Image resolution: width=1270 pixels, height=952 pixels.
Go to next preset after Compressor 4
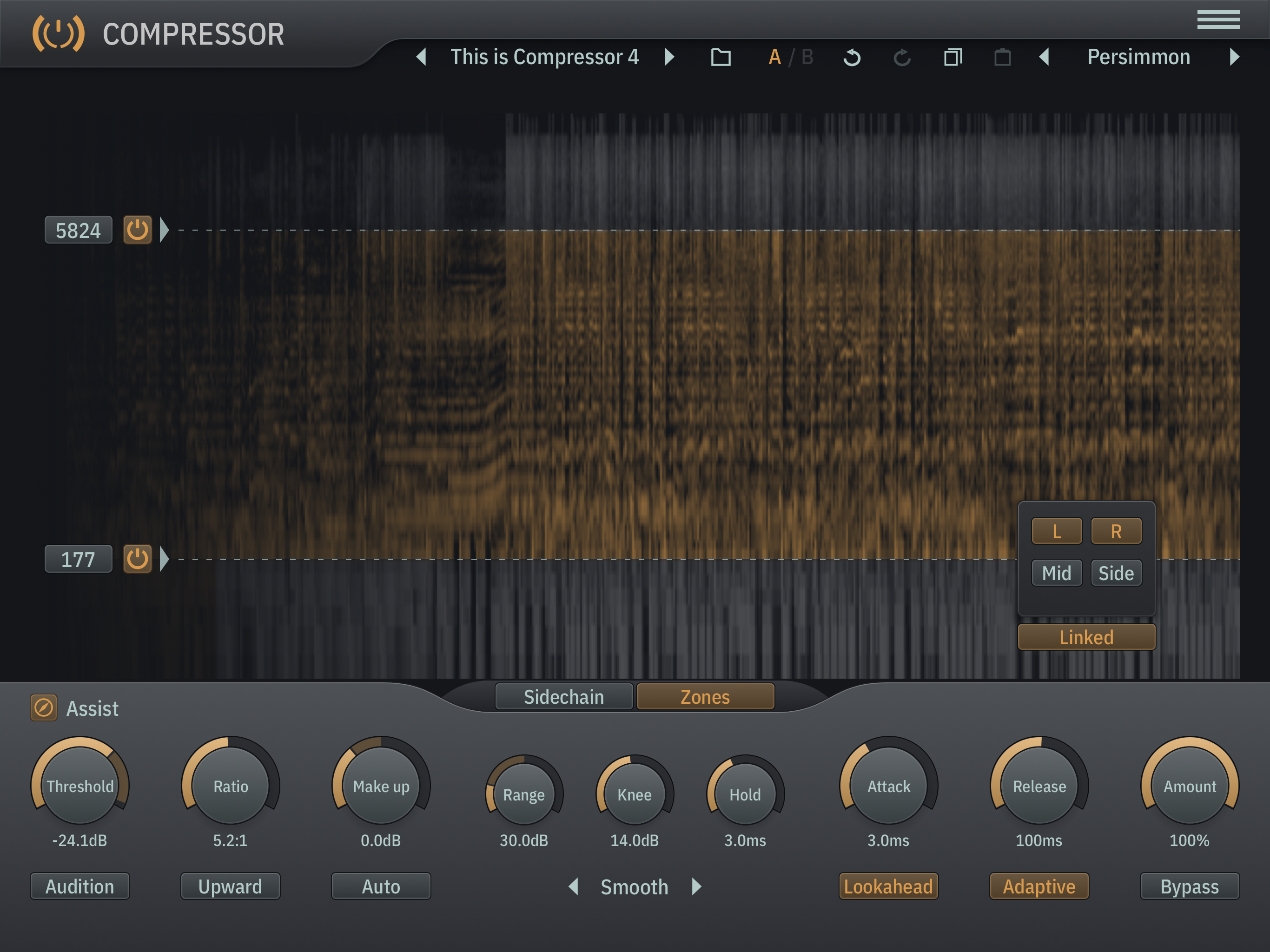[x=669, y=57]
